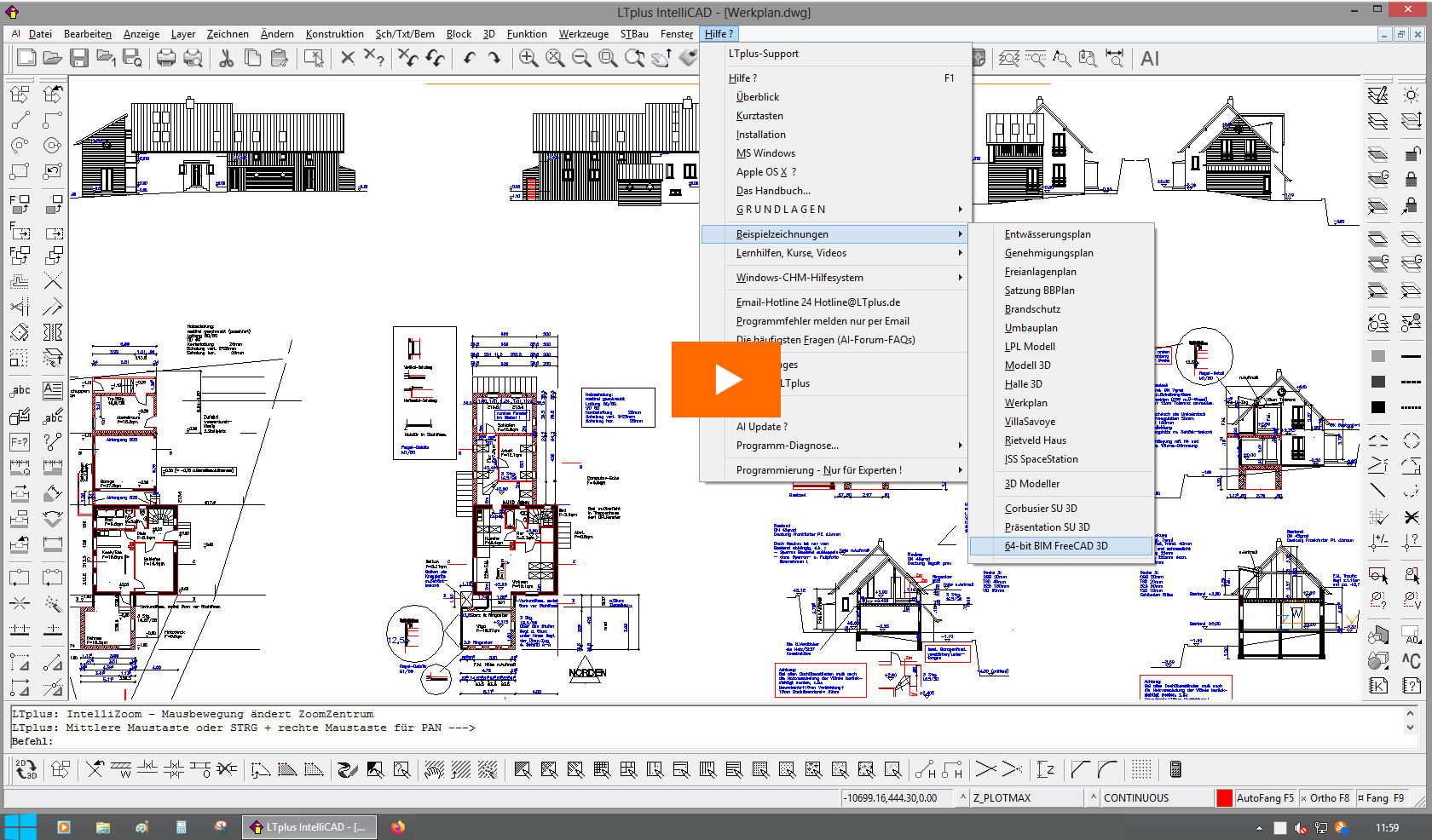The width and height of the screenshot is (1432, 840).
Task: Select the chamfer corner tool
Action: [1080, 769]
